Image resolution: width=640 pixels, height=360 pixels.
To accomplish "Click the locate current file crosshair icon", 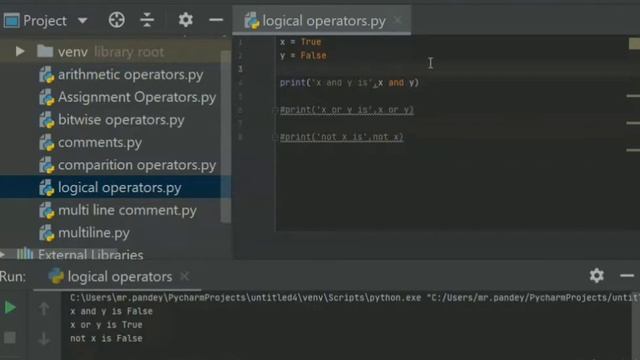I will (x=117, y=20).
